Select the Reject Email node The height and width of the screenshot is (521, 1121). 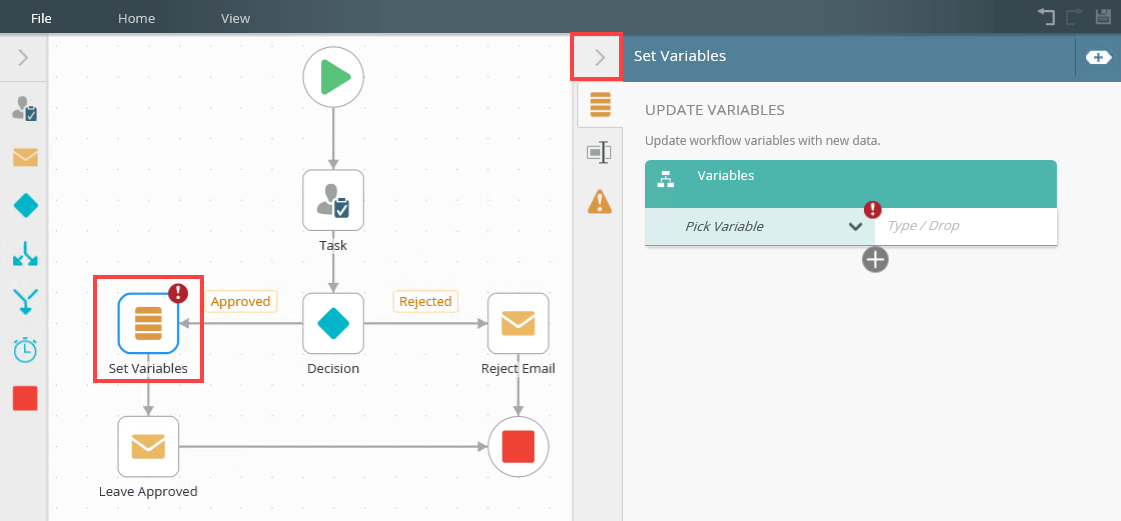[518, 323]
